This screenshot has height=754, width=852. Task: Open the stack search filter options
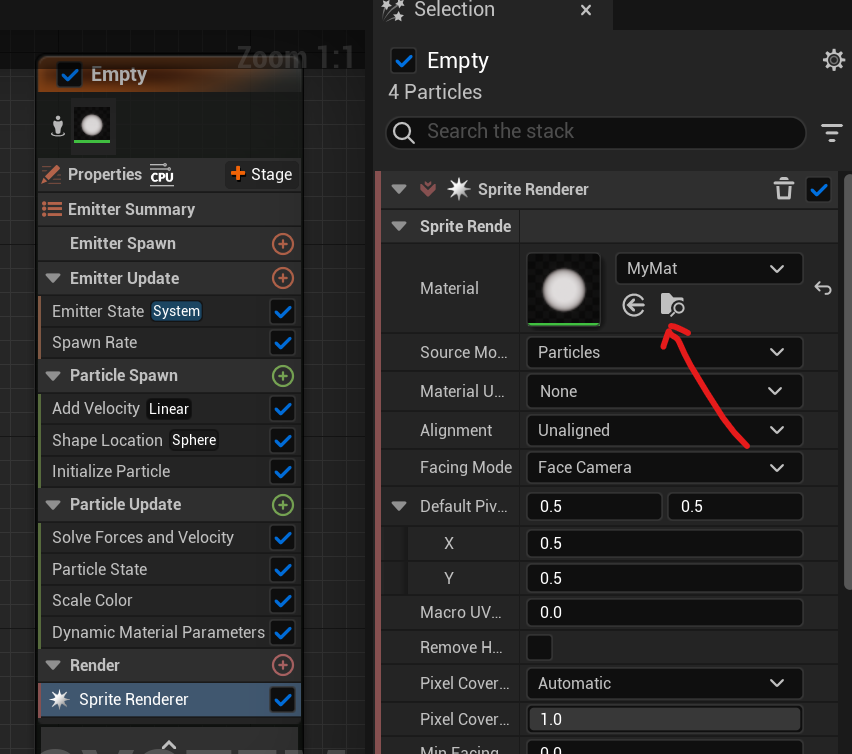[831, 132]
